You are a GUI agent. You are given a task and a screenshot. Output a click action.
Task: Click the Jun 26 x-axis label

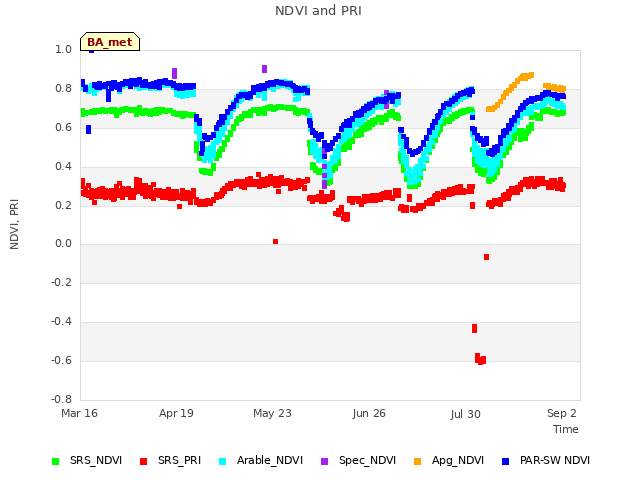coord(369,413)
